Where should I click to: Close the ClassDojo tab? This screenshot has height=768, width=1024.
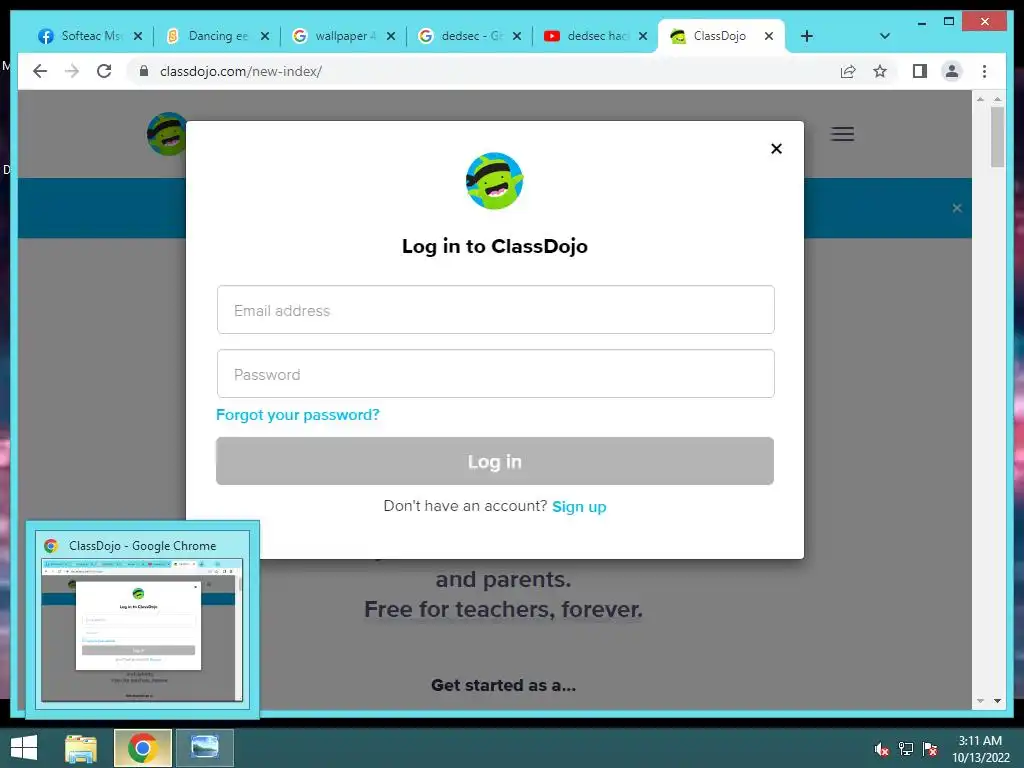pyautogui.click(x=769, y=36)
